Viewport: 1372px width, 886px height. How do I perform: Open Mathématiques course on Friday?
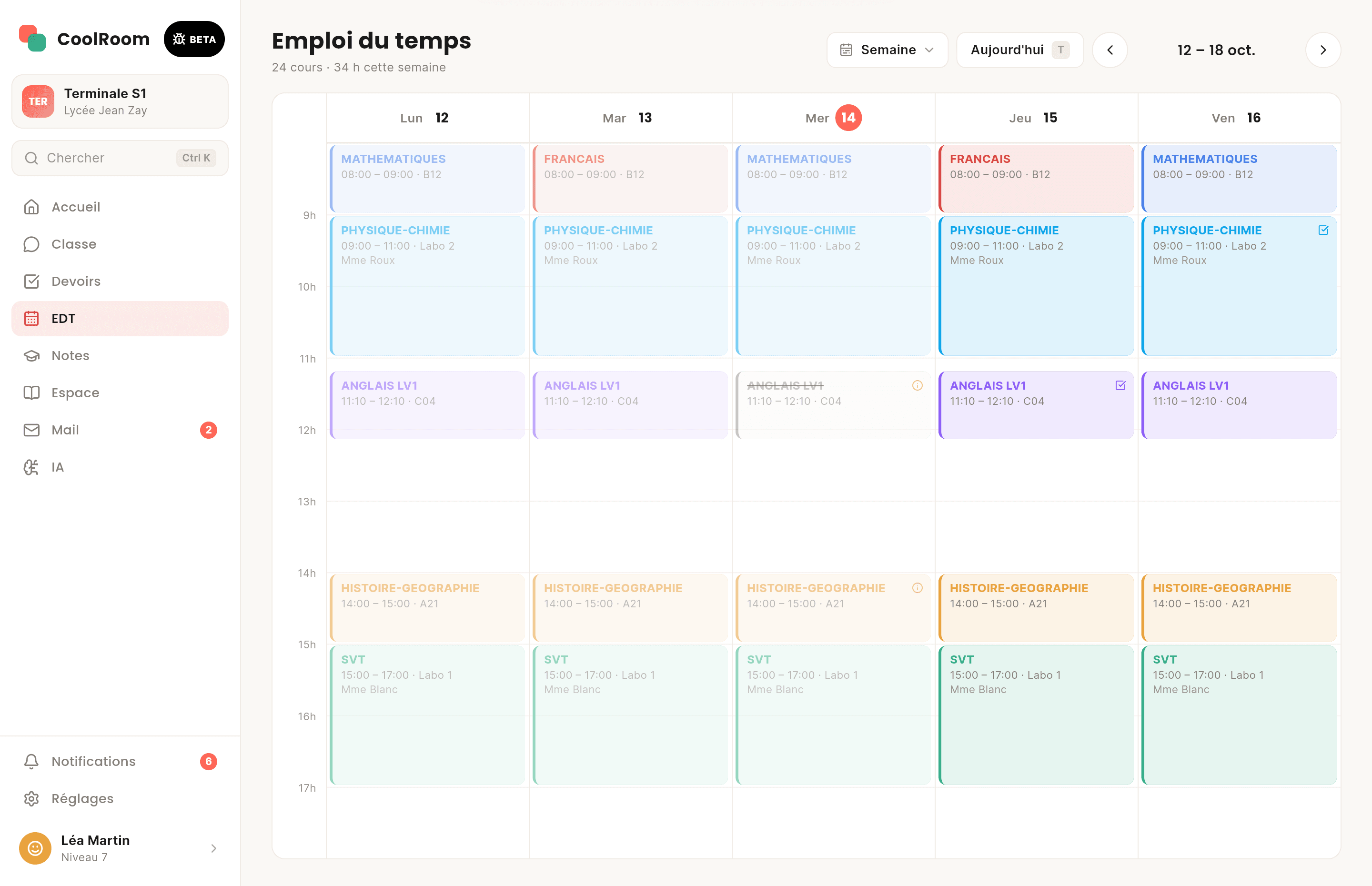pyautogui.click(x=1239, y=178)
